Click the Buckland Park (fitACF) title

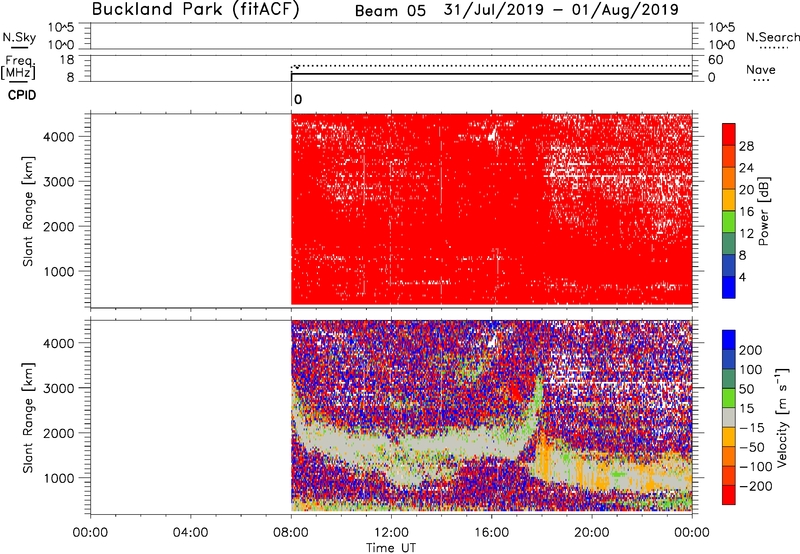point(195,9)
